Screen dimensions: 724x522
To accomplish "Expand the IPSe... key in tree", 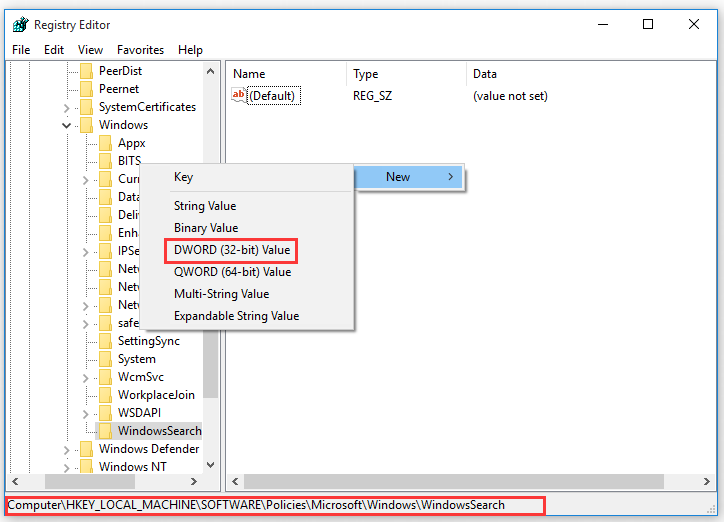I will point(85,252).
